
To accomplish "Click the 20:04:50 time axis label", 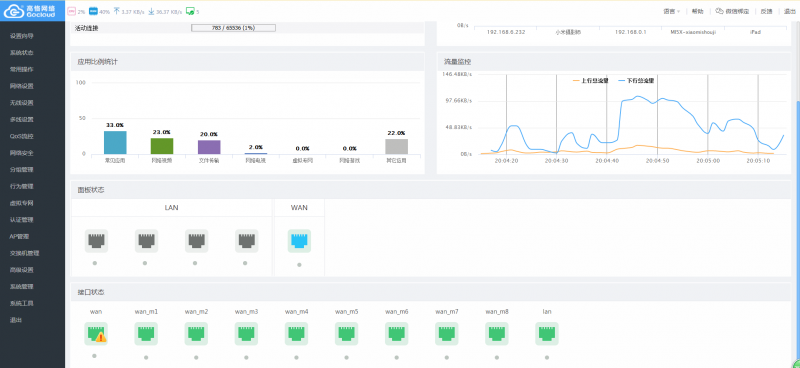I will (658, 160).
